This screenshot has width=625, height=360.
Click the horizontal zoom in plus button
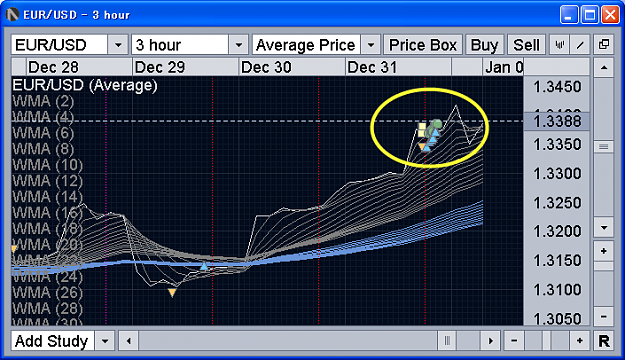(x=580, y=341)
